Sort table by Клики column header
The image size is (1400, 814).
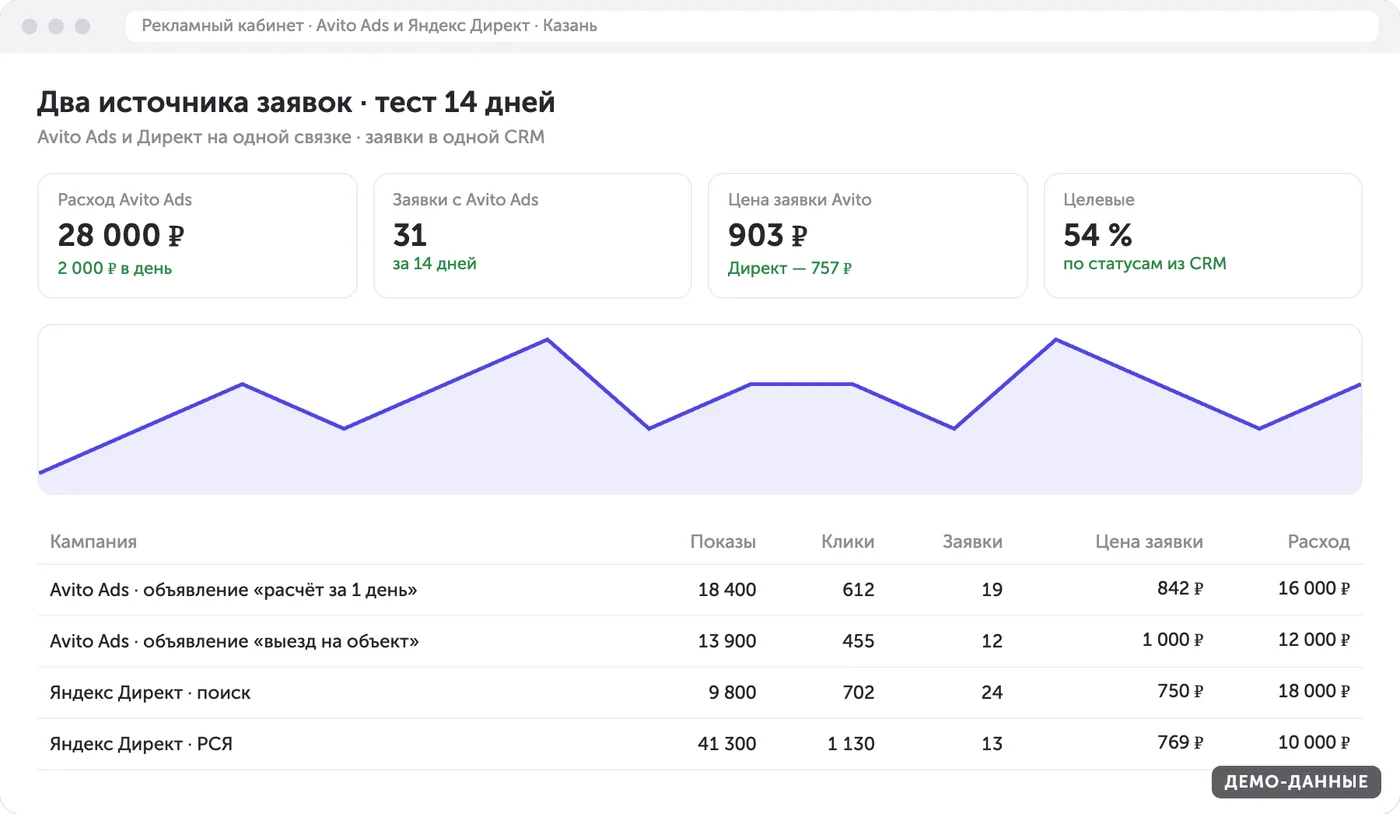pos(848,542)
